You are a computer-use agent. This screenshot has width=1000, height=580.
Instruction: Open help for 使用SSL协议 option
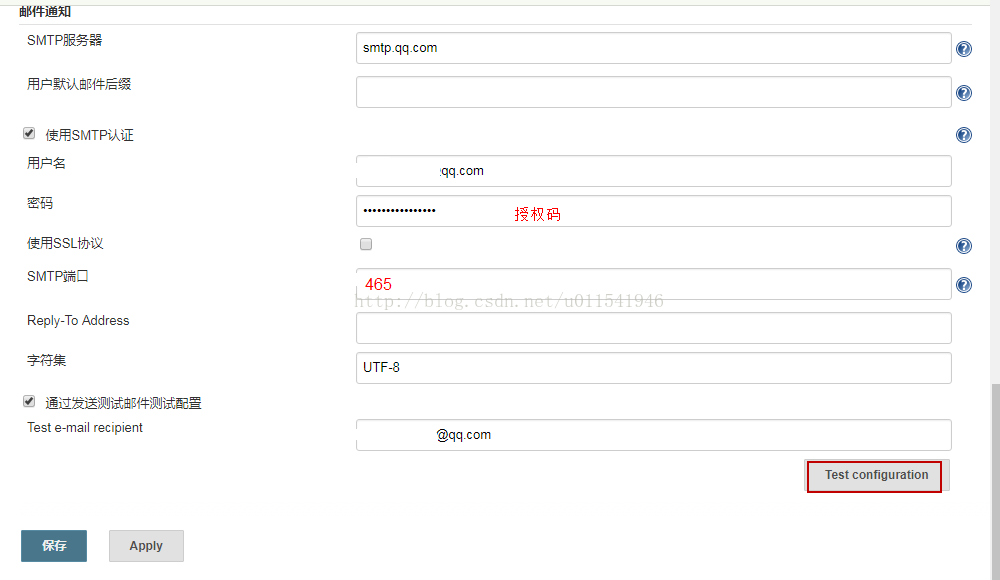(963, 245)
